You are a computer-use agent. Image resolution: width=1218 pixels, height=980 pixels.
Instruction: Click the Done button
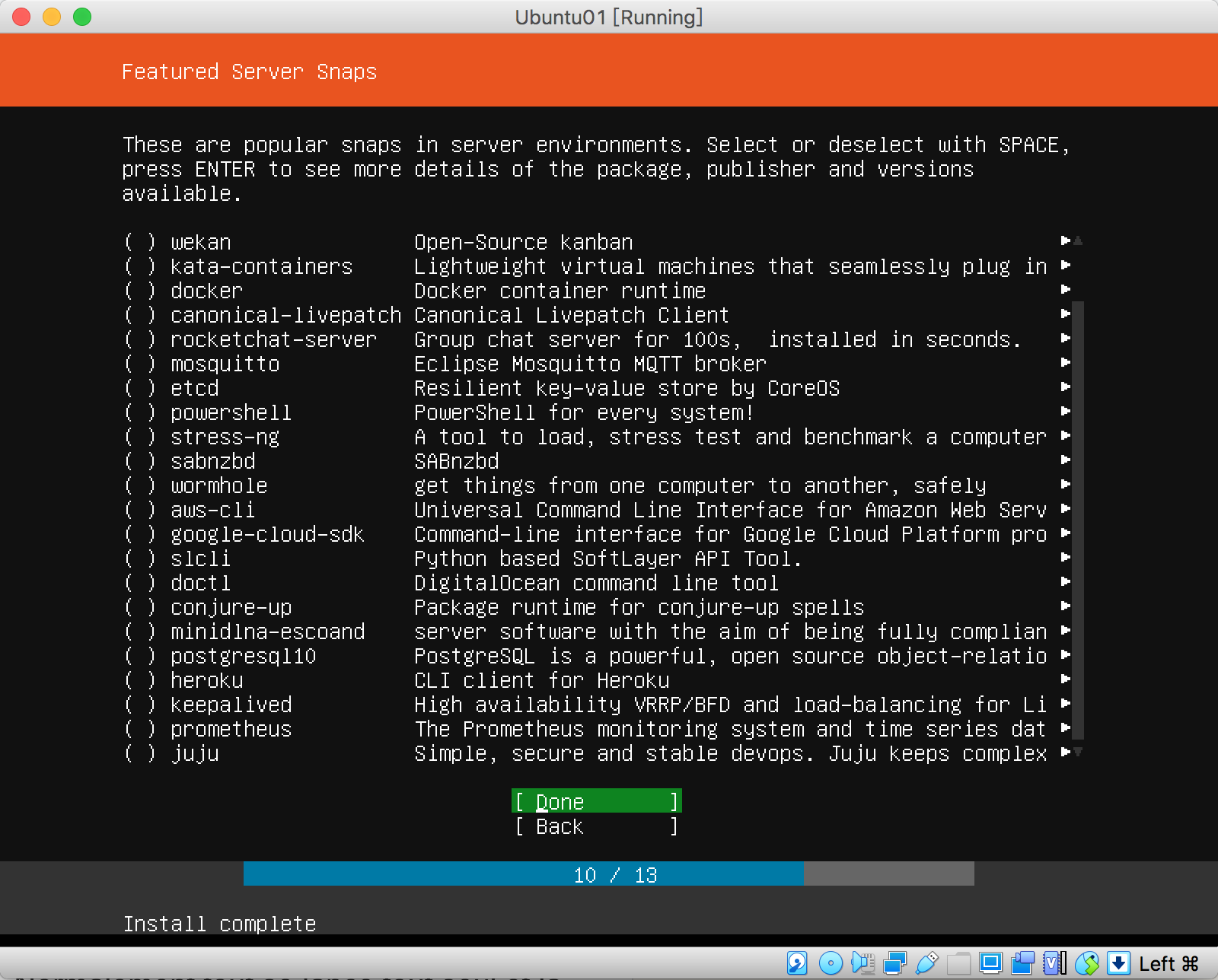point(597,801)
